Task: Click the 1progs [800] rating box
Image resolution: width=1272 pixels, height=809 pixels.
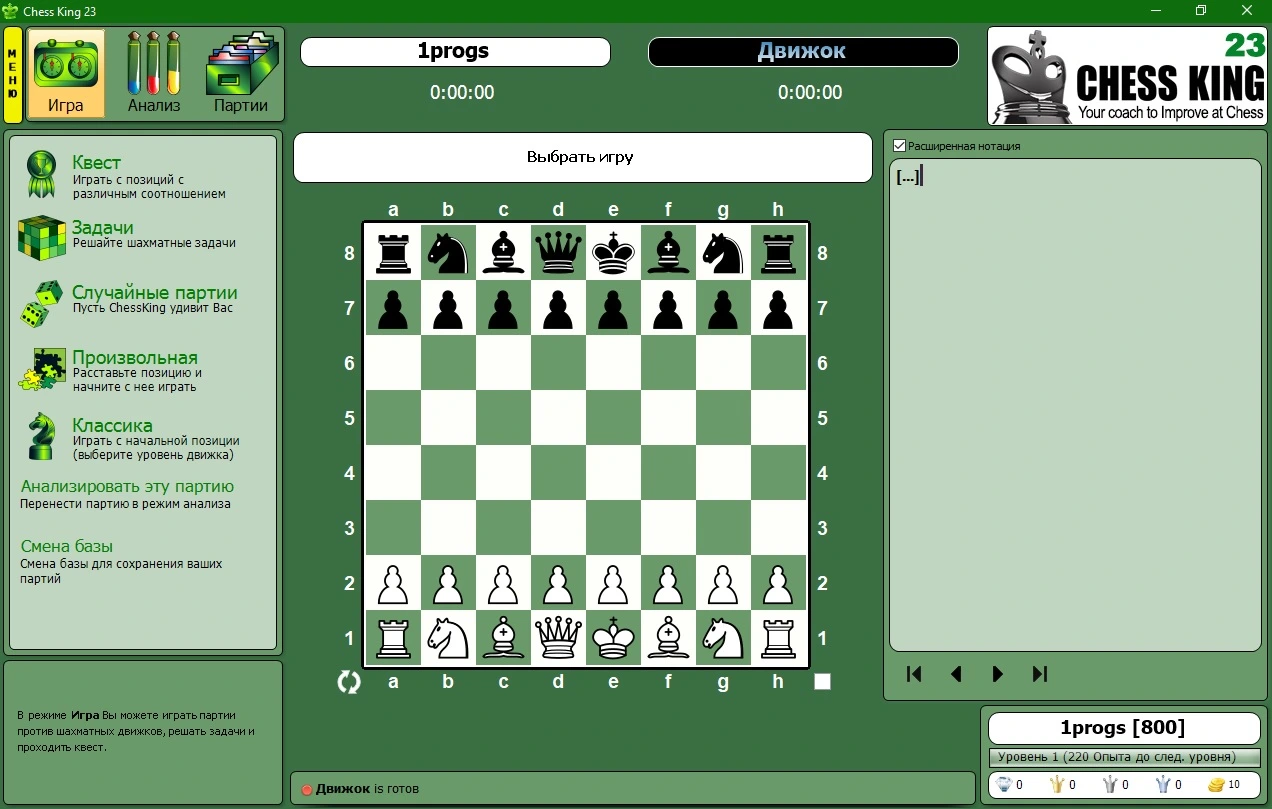Action: click(1124, 728)
